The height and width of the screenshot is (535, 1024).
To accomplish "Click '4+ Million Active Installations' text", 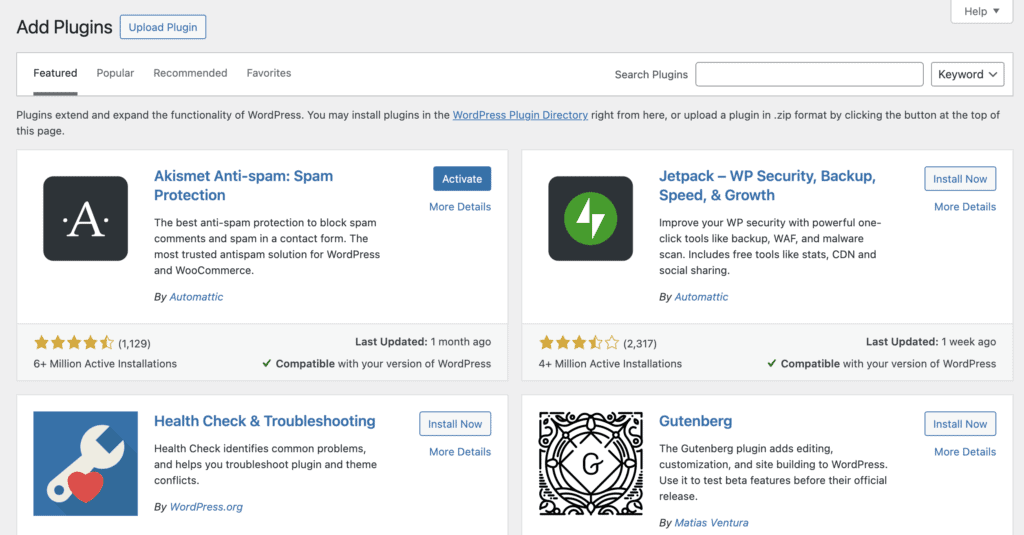I will click(x=610, y=364).
